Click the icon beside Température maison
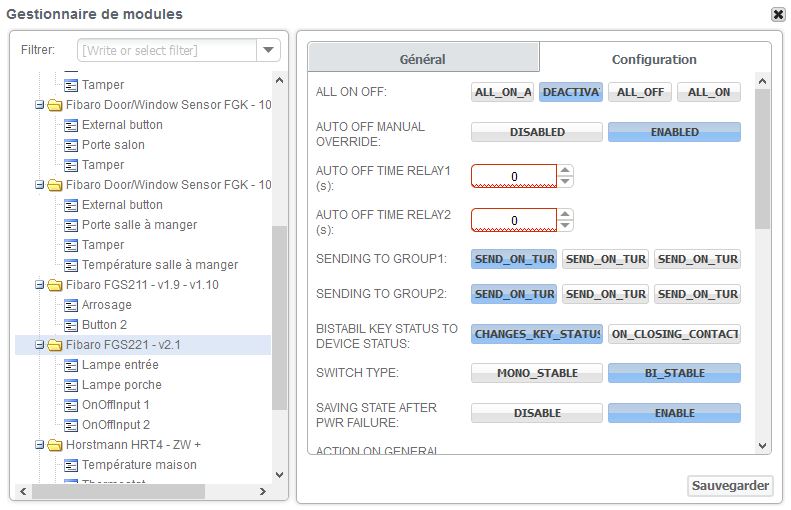The image size is (791, 510). pyautogui.click(x=71, y=465)
